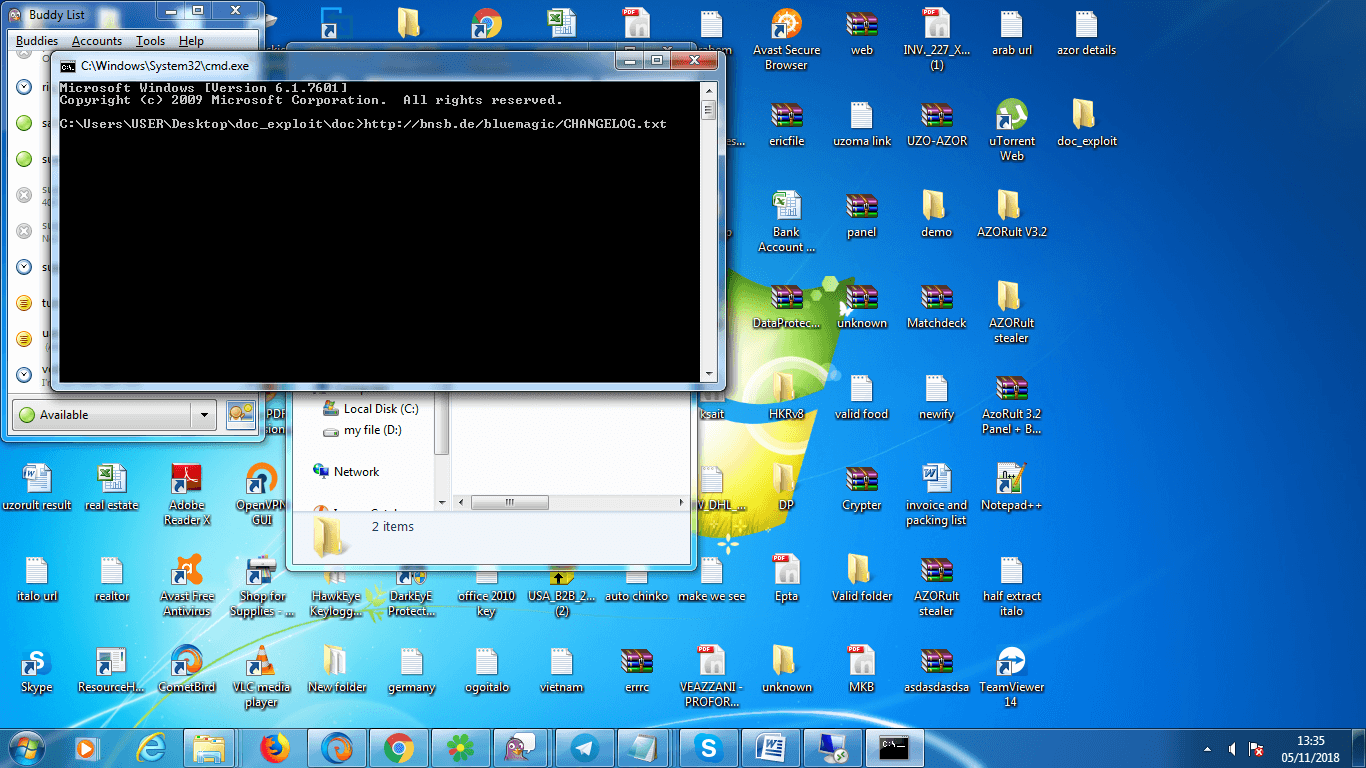Click the VLC media player desktop icon

261,661
